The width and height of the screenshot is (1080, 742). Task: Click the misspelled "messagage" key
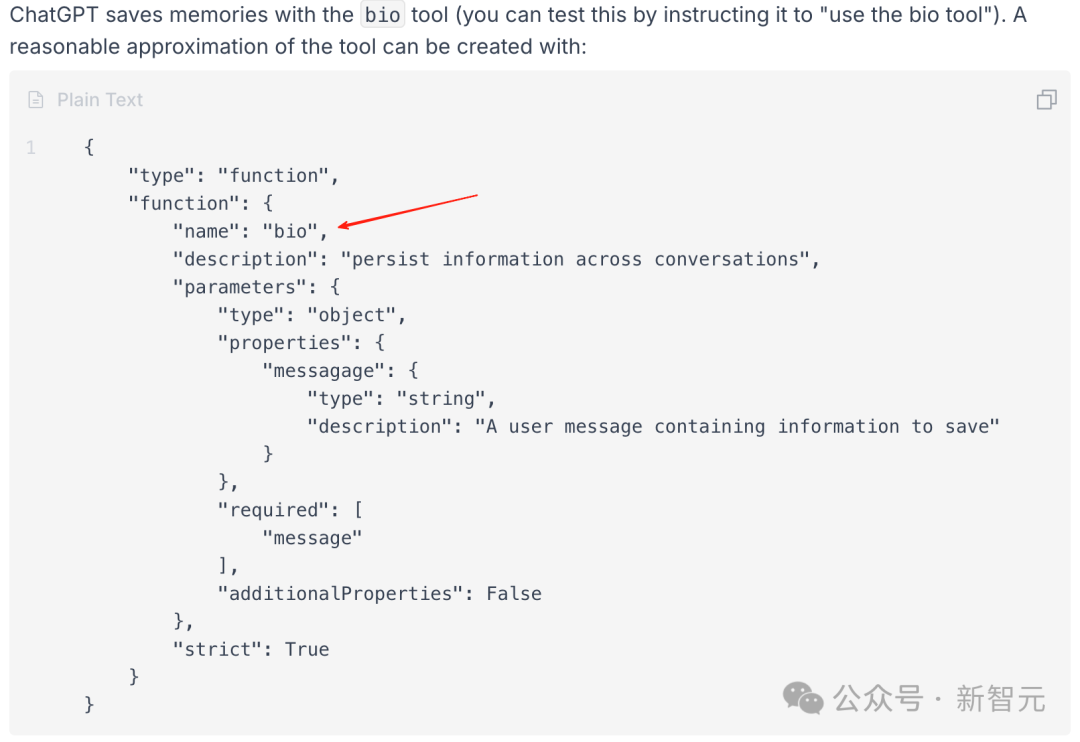[323, 371]
